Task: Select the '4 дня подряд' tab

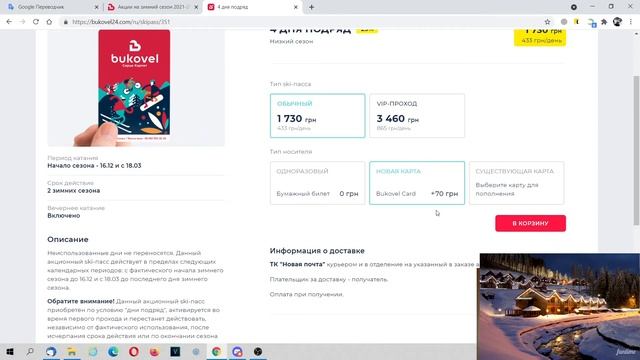Action: point(252,7)
